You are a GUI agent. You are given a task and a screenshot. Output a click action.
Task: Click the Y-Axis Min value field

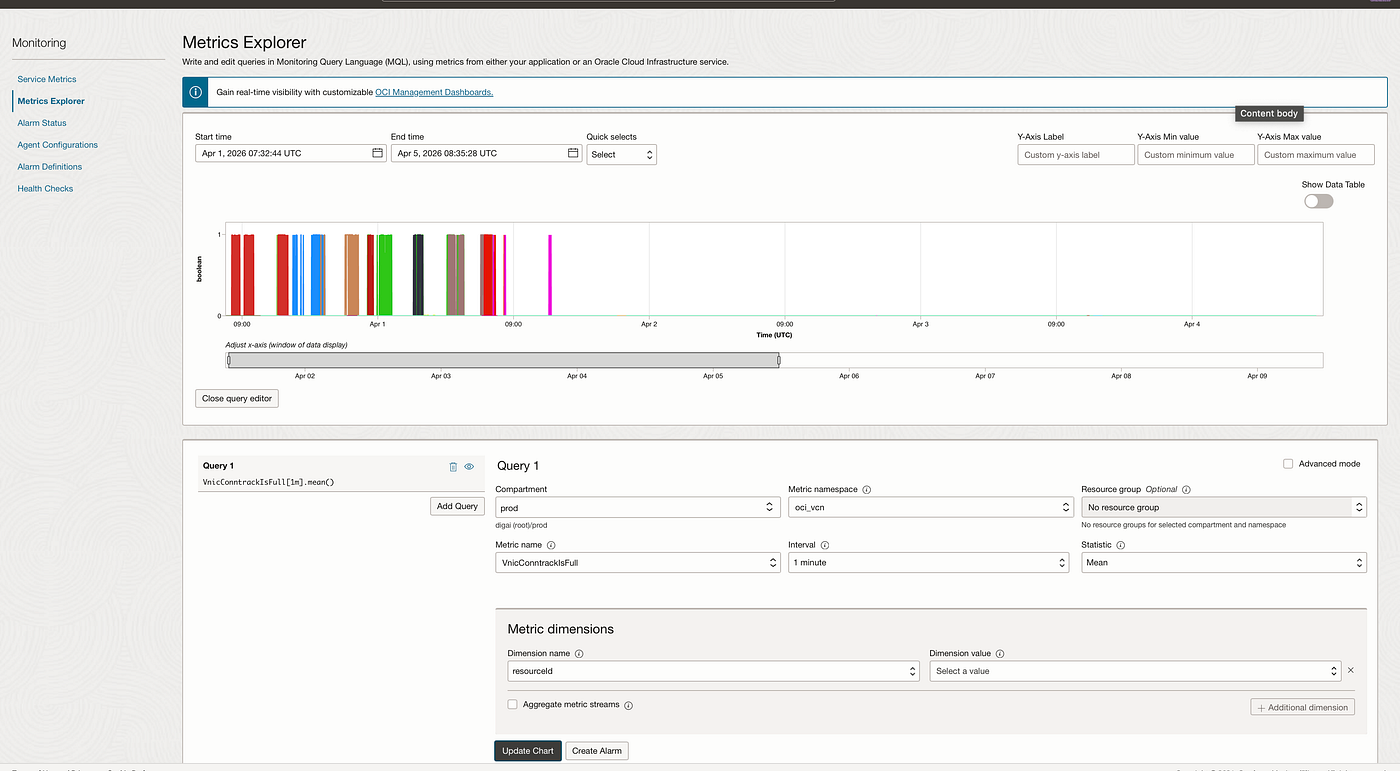(x=1196, y=155)
